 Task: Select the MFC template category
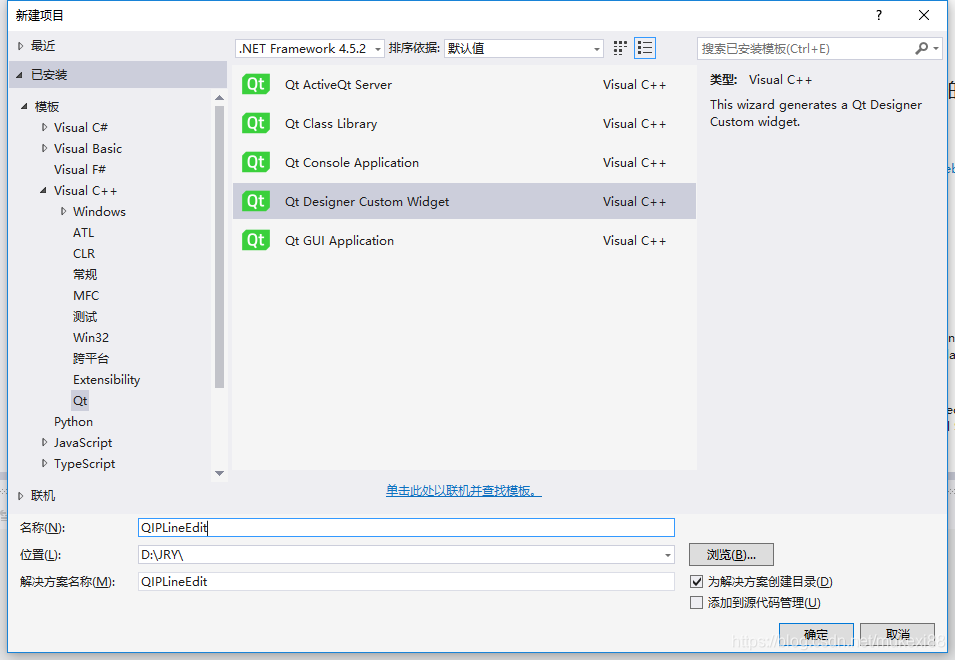tap(86, 295)
